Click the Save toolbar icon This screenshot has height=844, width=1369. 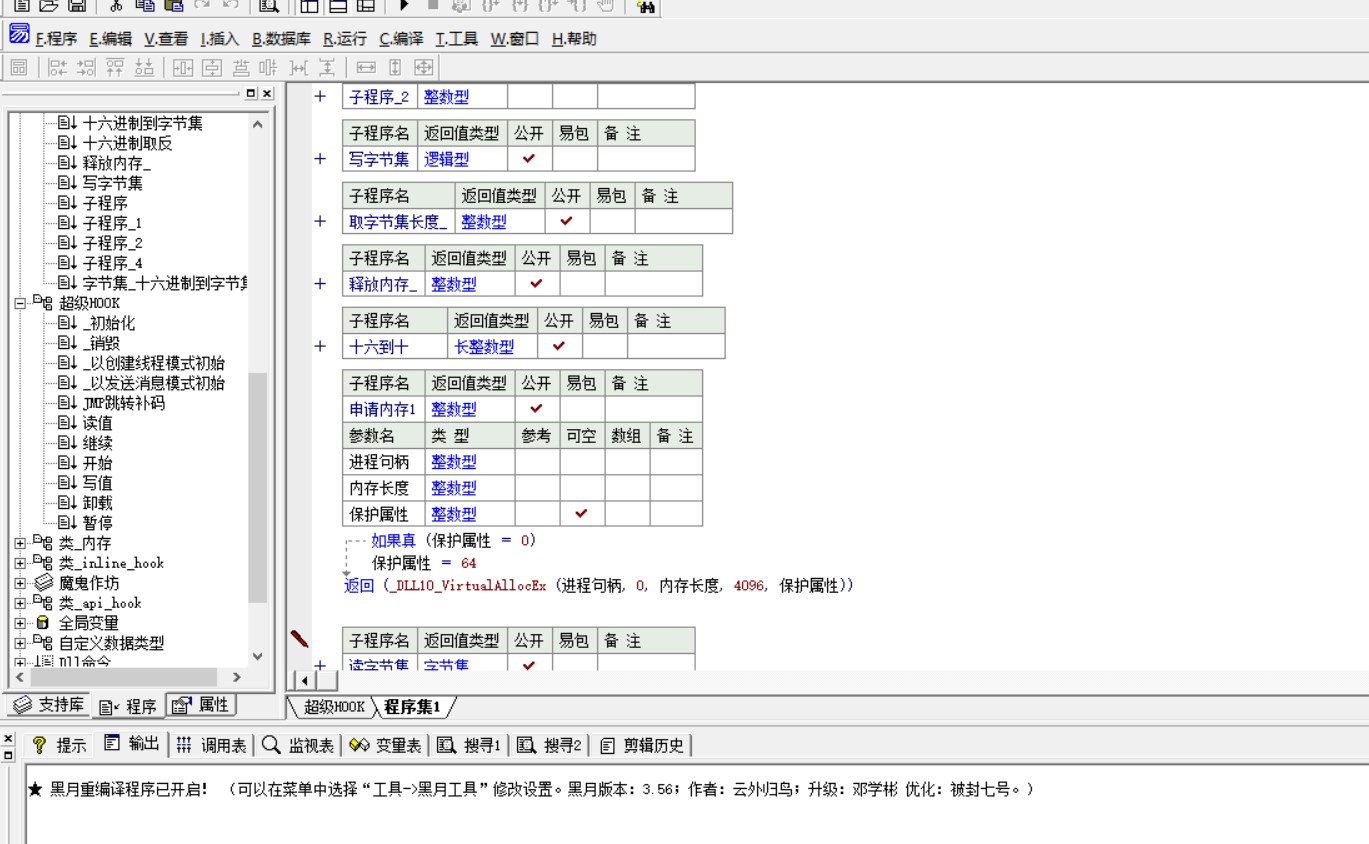tap(76, 5)
